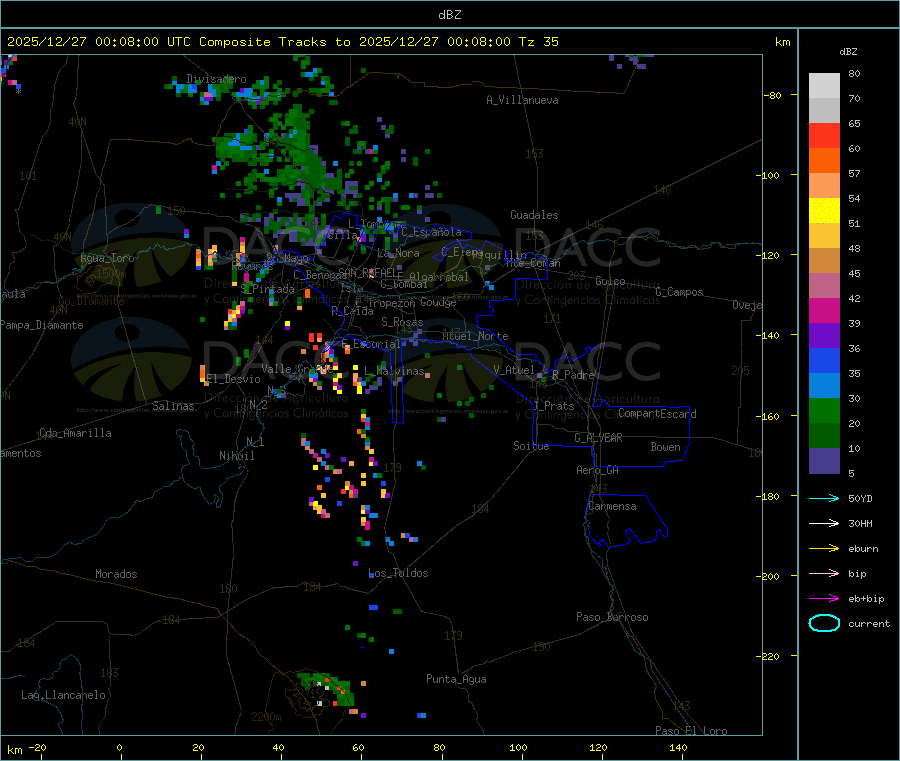Click the 'Tz 35' label in header

[538, 42]
